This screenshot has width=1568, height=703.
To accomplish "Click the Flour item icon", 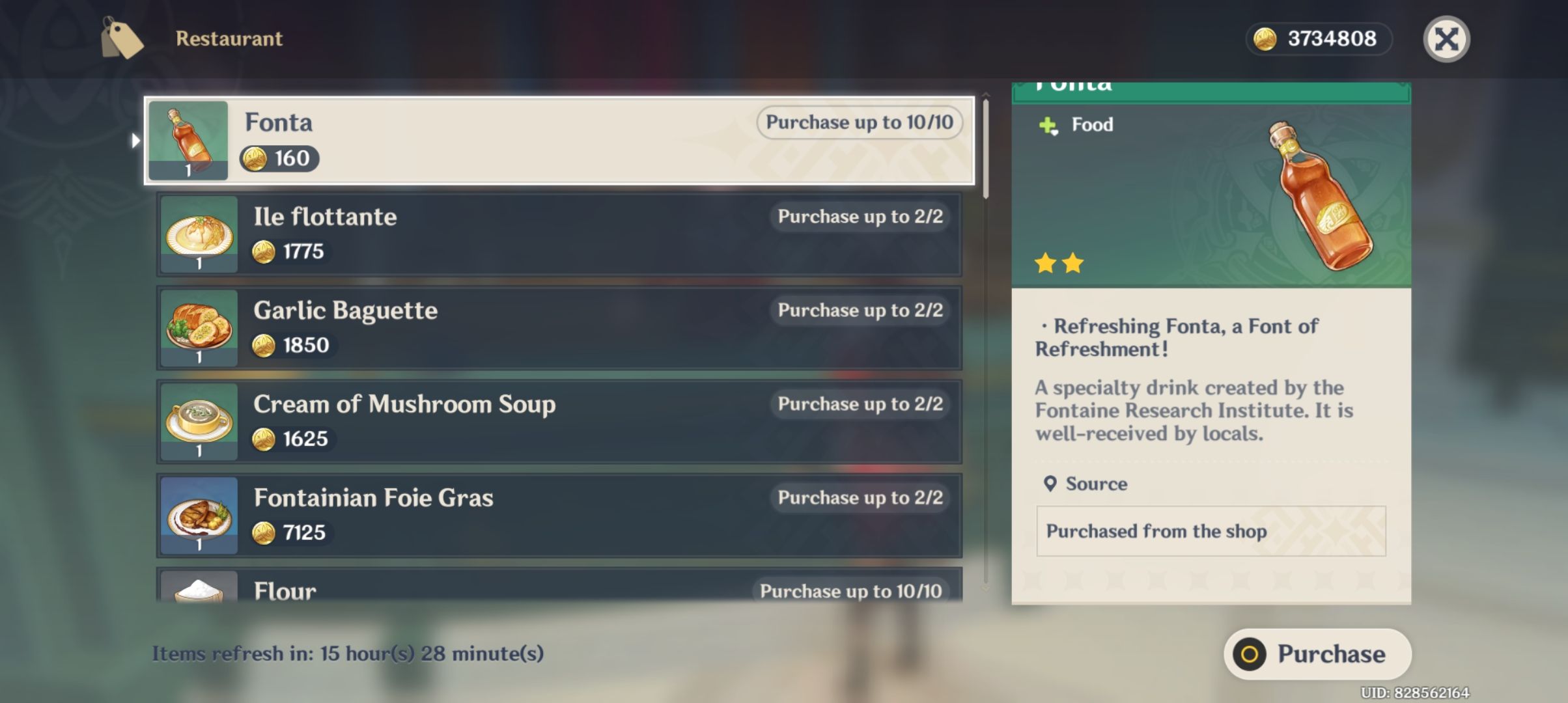I will click(x=199, y=588).
